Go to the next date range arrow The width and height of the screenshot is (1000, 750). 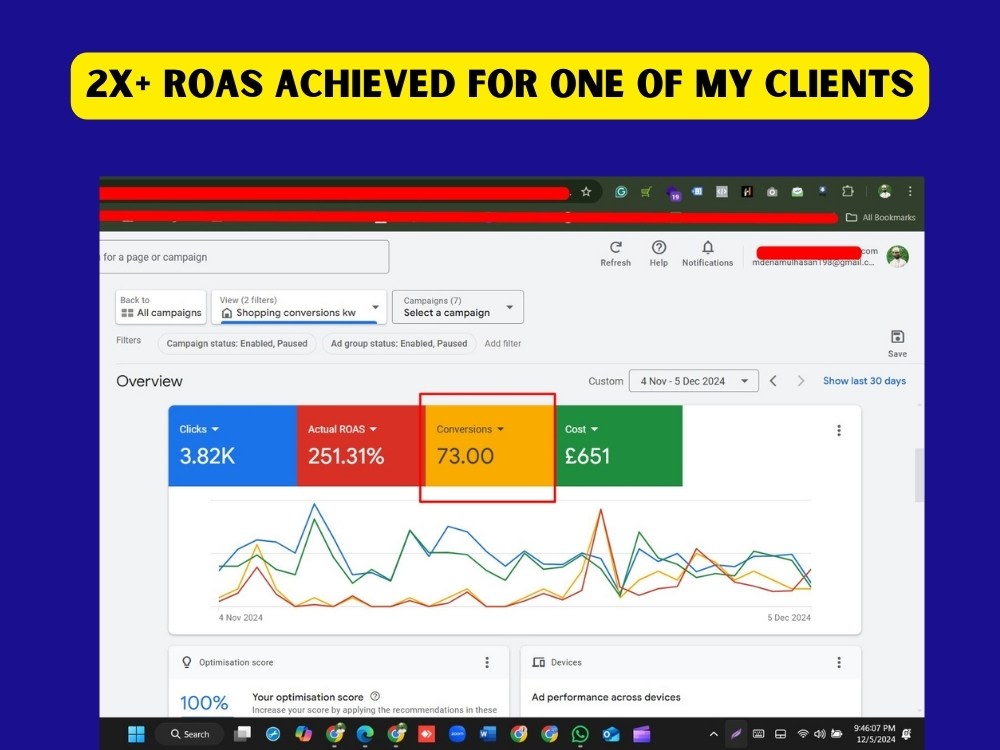click(800, 381)
